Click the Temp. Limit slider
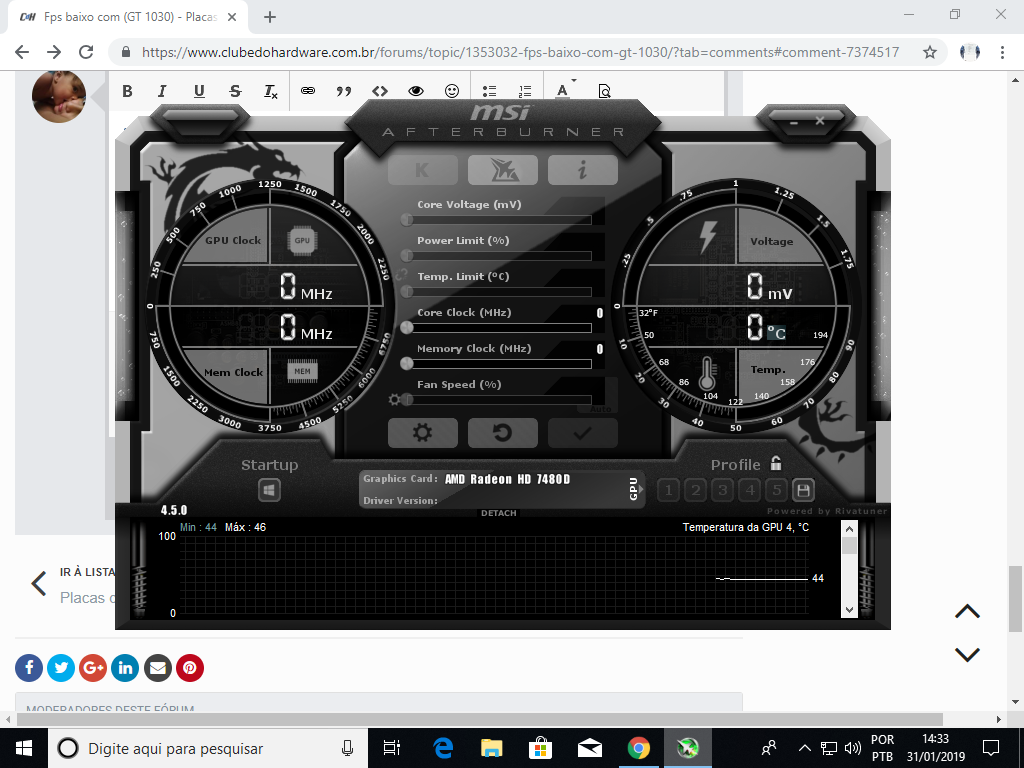Screen dimensions: 1024x768 [499, 291]
